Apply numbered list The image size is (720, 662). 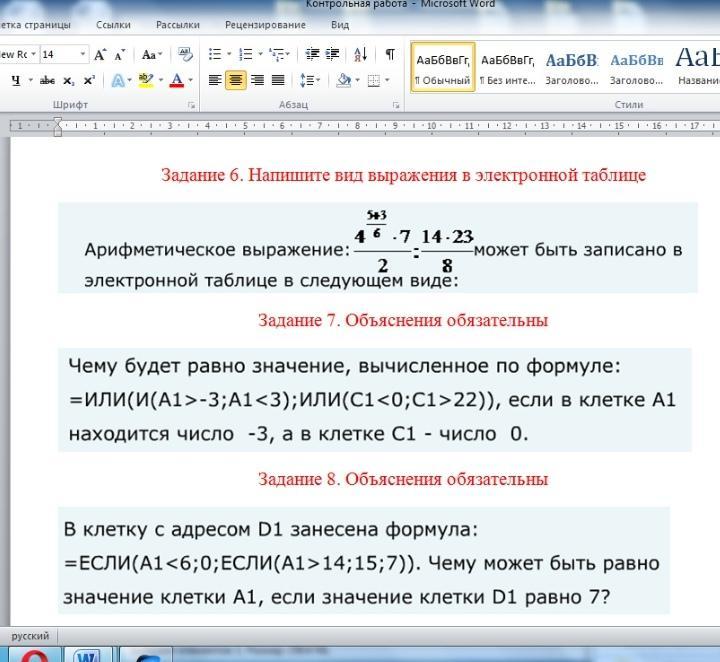246,54
